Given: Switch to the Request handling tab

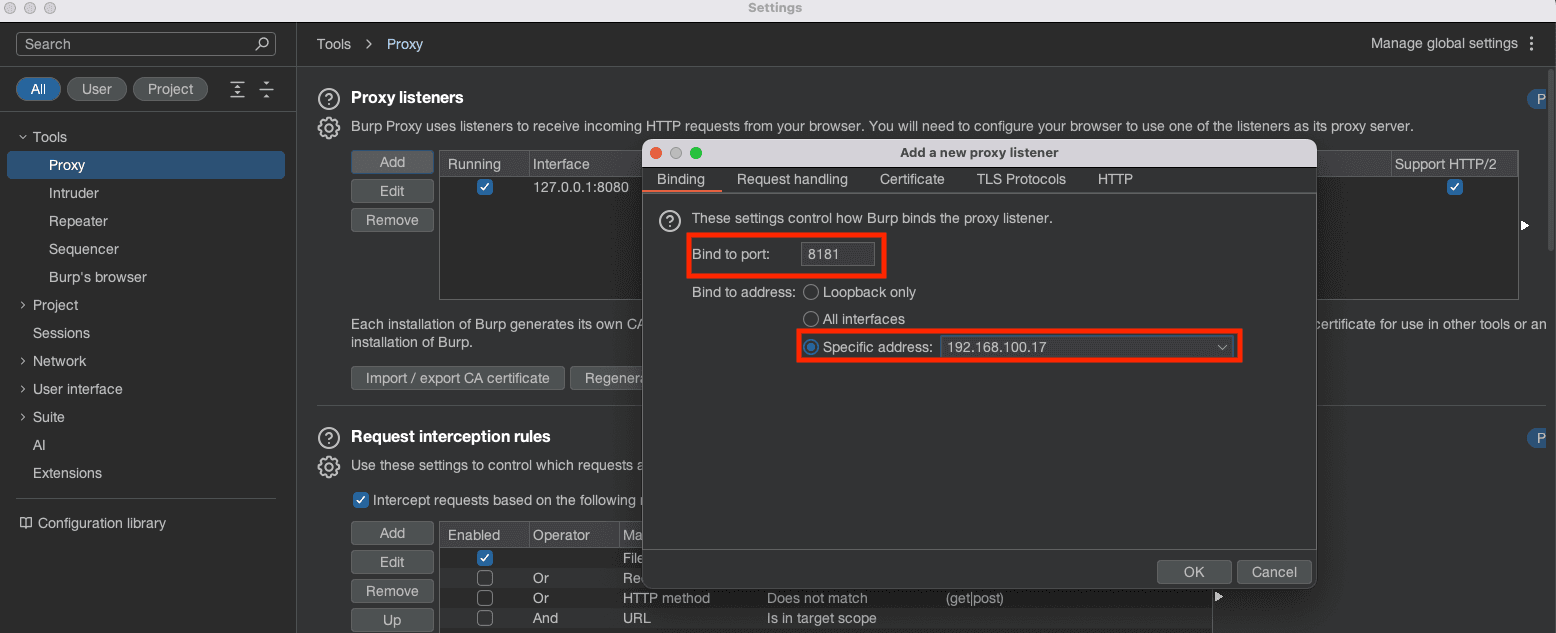Looking at the screenshot, I should coord(792,180).
